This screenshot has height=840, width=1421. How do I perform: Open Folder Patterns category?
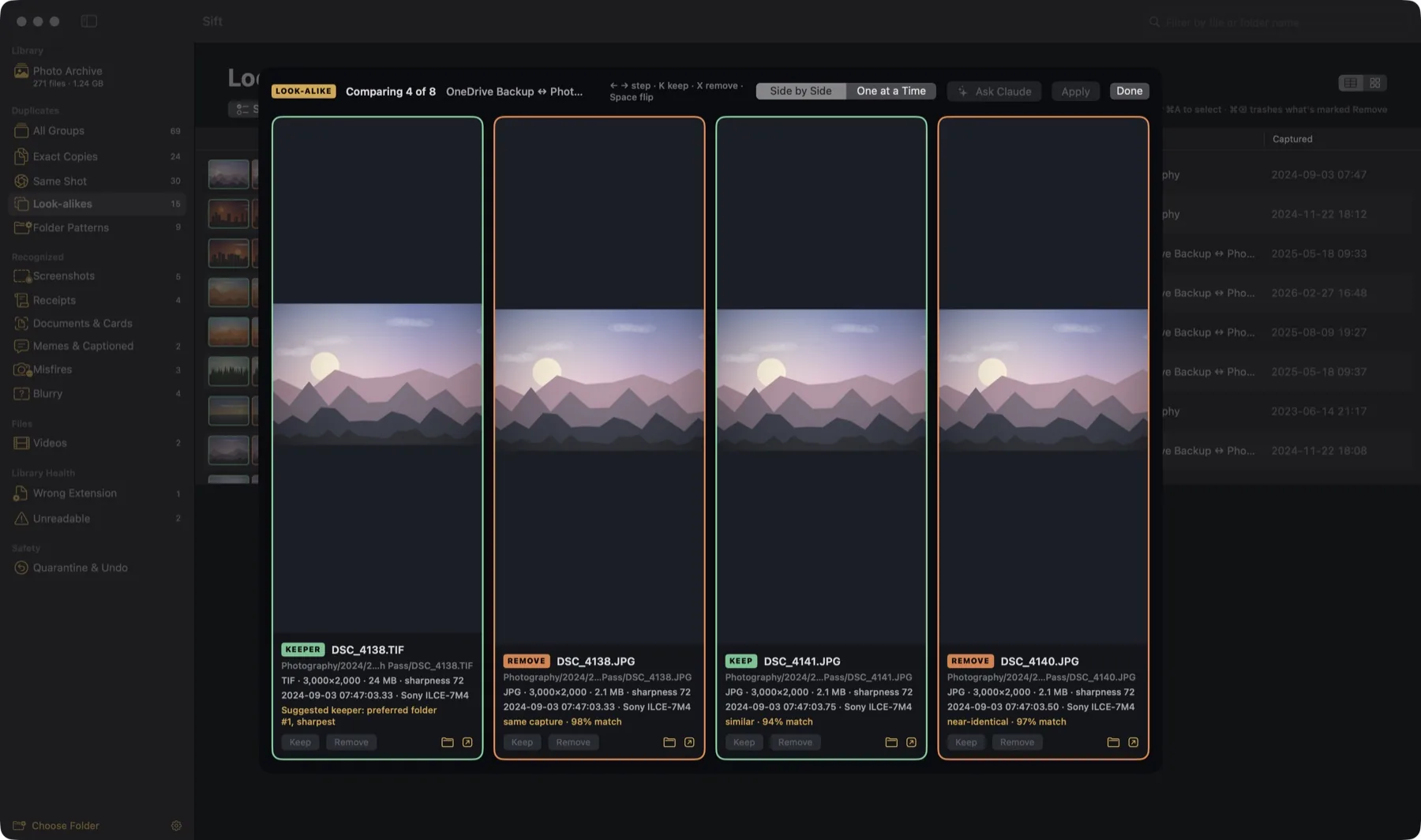(97, 227)
